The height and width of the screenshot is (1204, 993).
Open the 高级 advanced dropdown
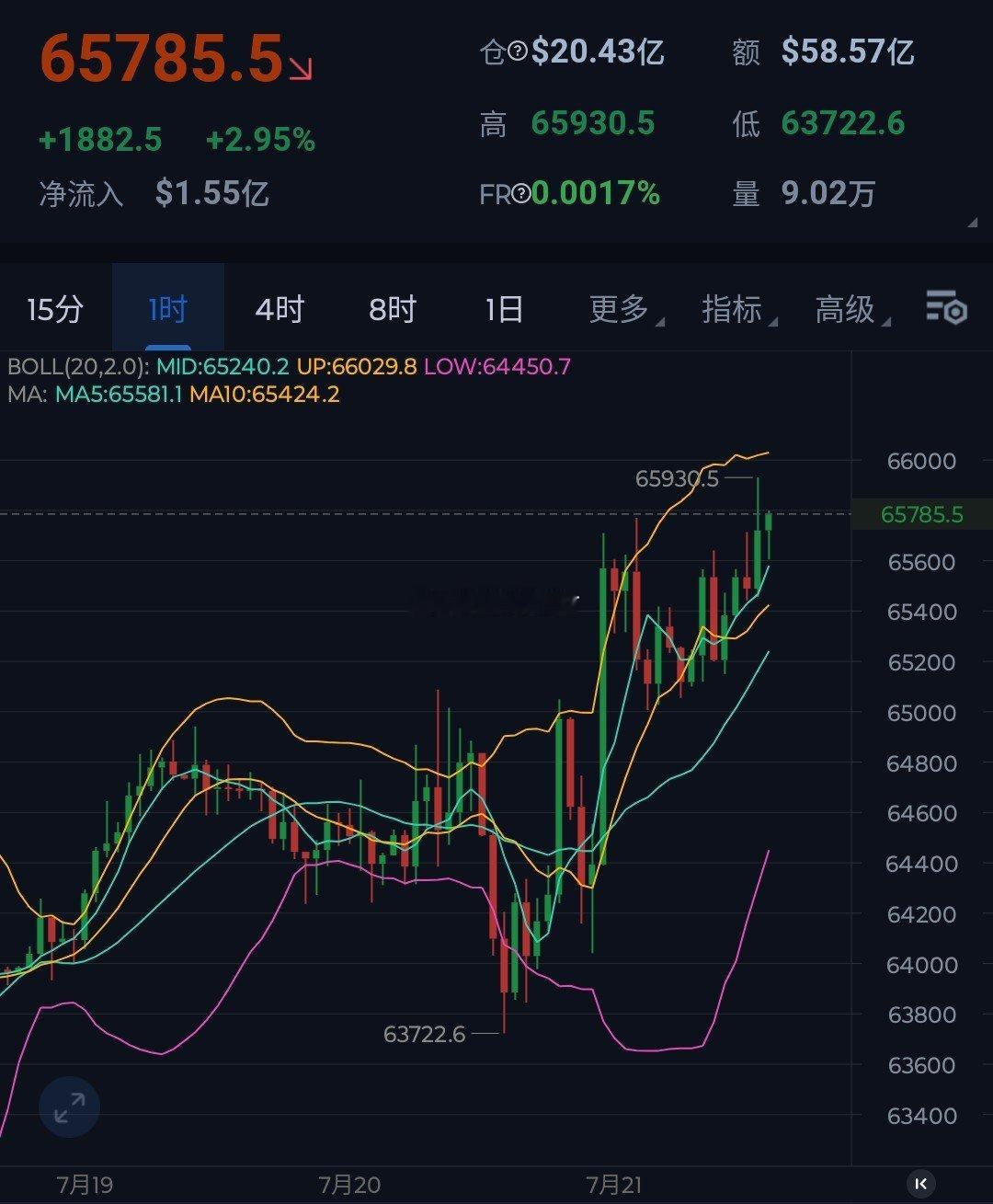[852, 309]
